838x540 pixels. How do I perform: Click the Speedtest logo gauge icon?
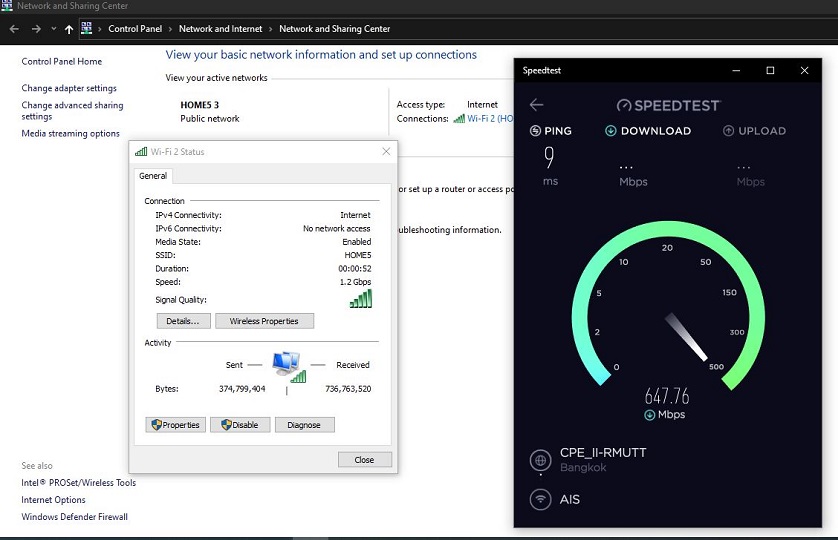(624, 105)
